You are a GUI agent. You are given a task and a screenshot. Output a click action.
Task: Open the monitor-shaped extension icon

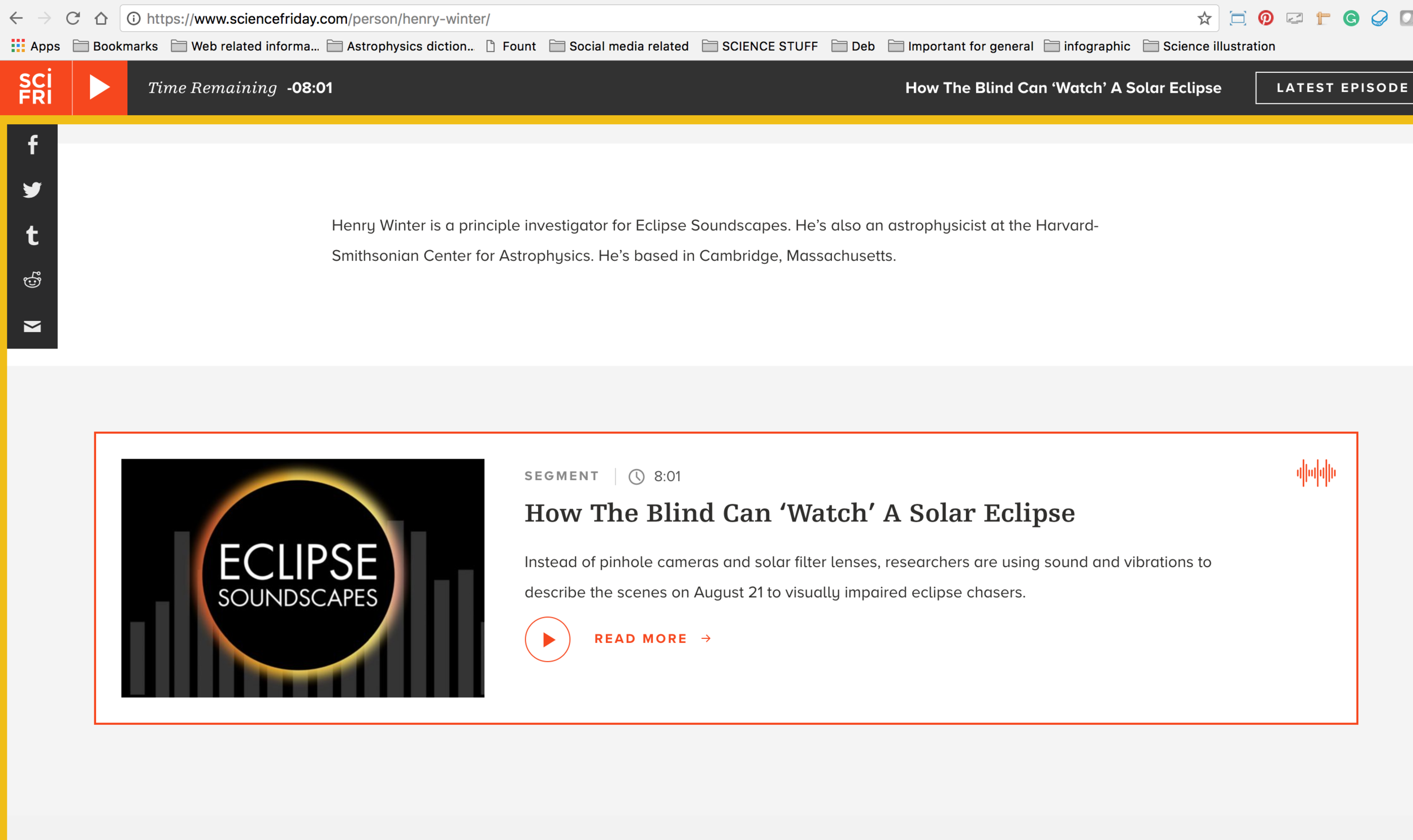1294,19
